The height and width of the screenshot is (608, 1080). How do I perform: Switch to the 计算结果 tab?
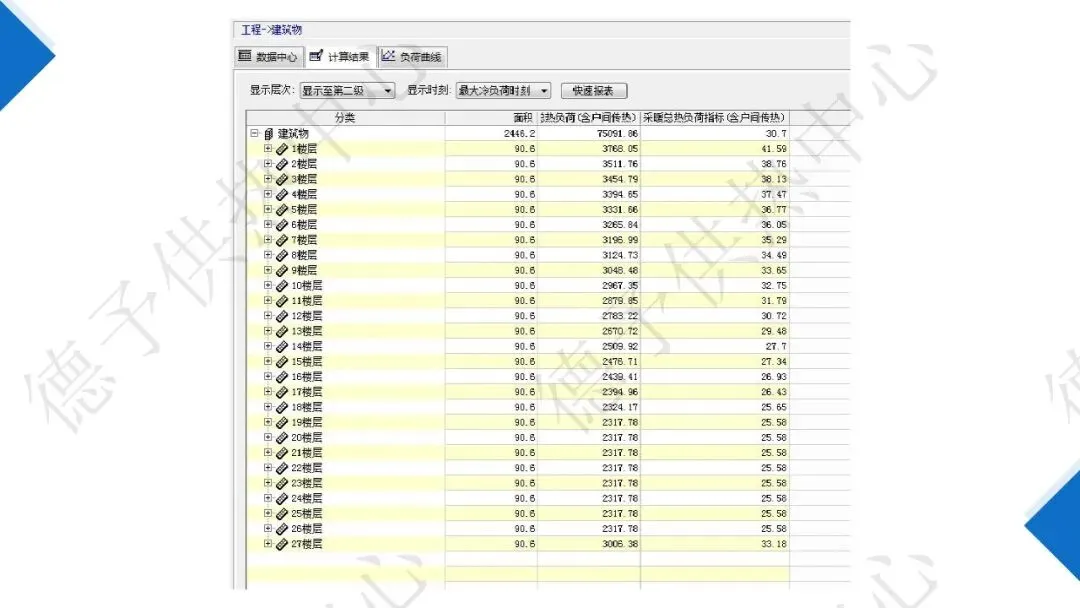tap(340, 56)
